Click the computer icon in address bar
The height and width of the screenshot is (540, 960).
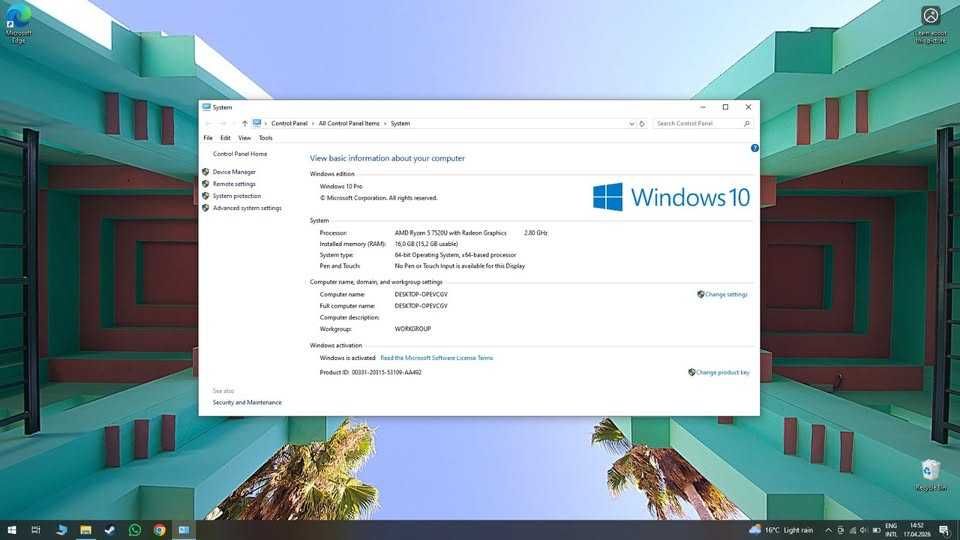257,124
